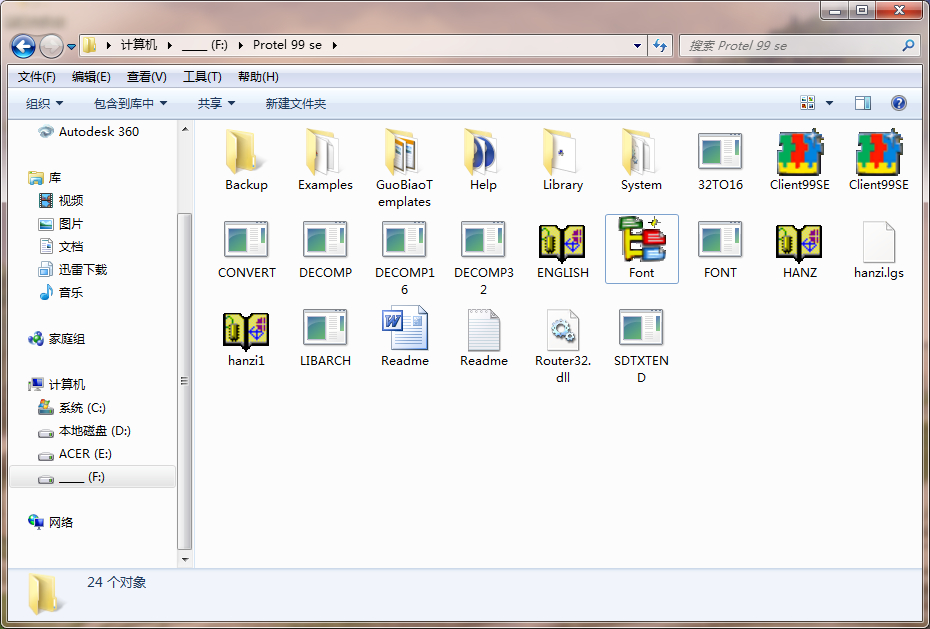
Task: Open the 查看(V) menu
Action: (146, 77)
